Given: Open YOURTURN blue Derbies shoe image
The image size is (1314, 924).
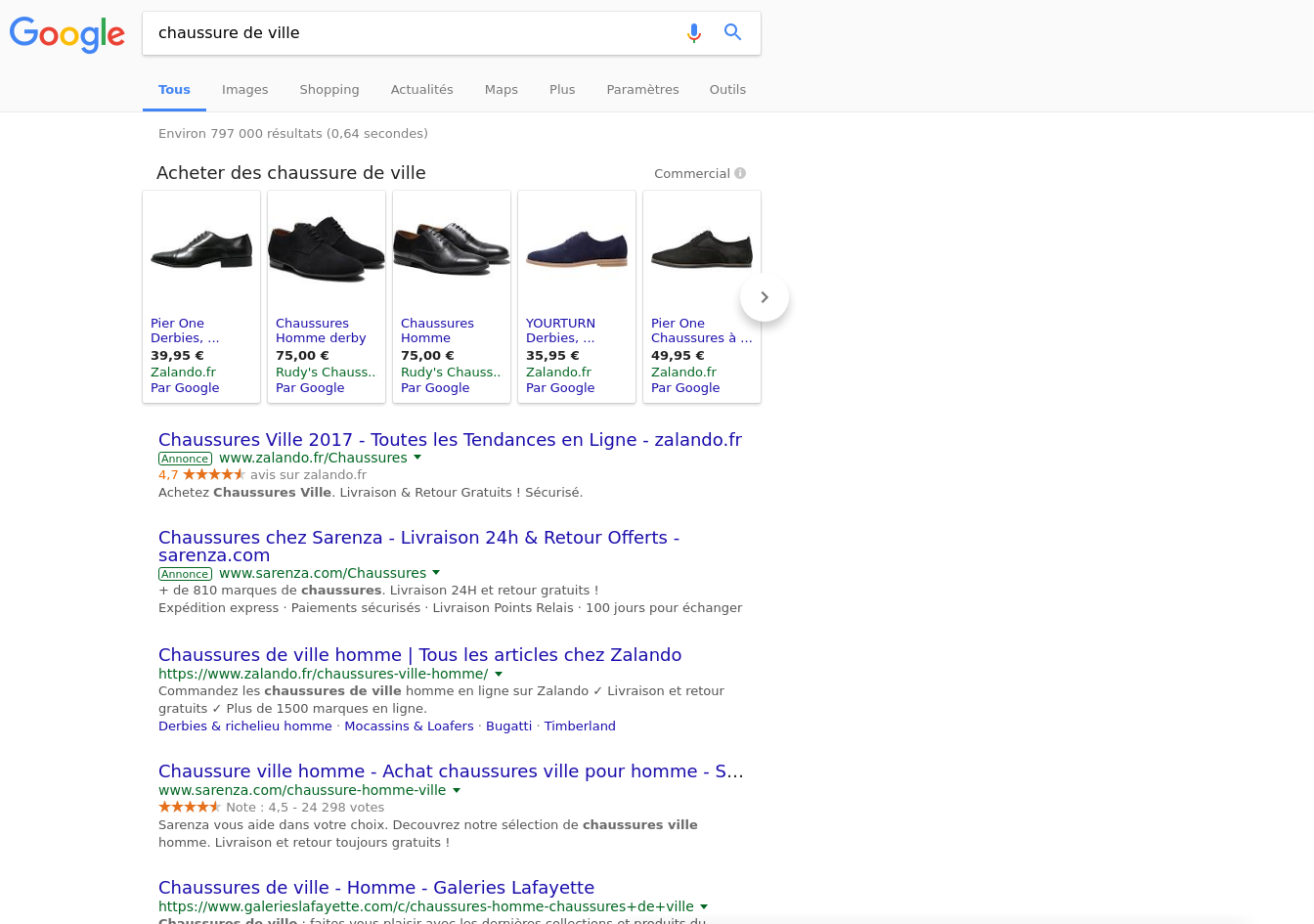Looking at the screenshot, I should point(577,249).
